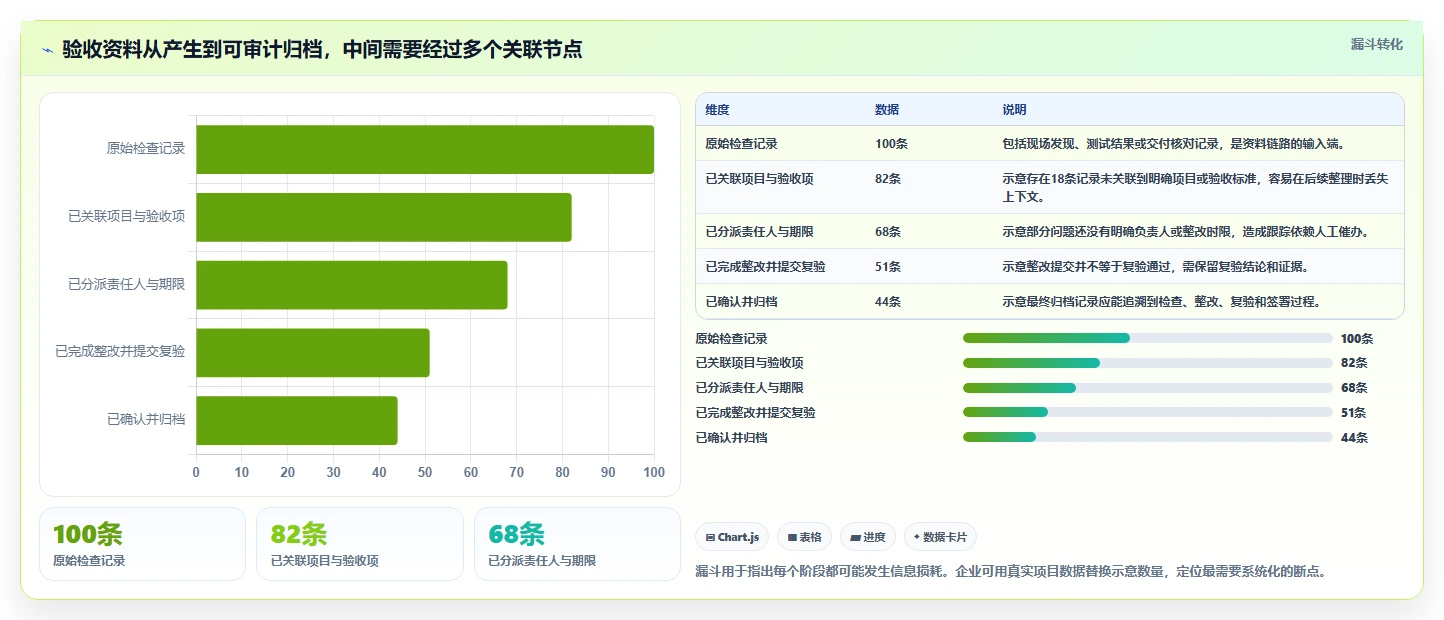Click description starting 示意整改提交
Viewport: 1444px width, 620px height.
[x=1156, y=267]
